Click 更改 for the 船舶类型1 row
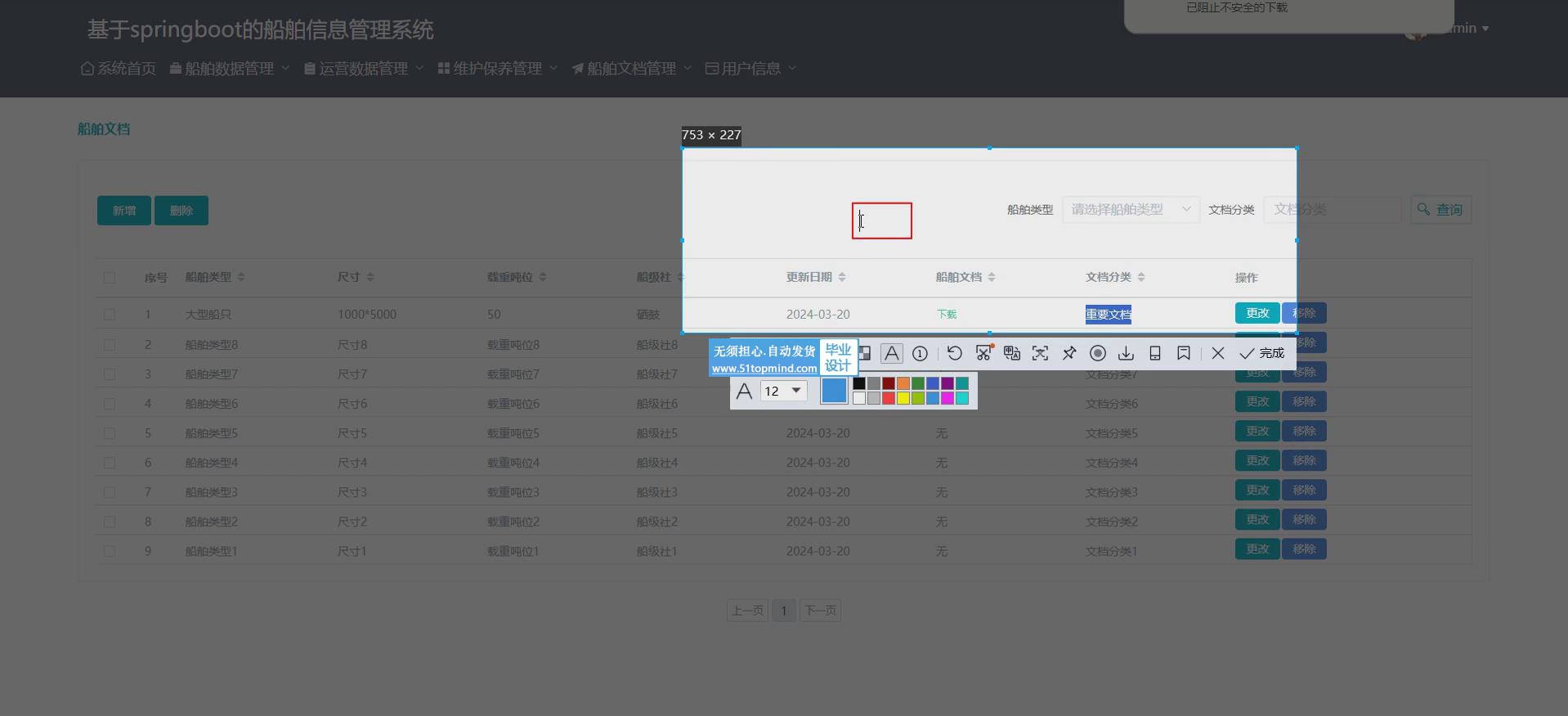This screenshot has width=1568, height=716. coord(1257,548)
